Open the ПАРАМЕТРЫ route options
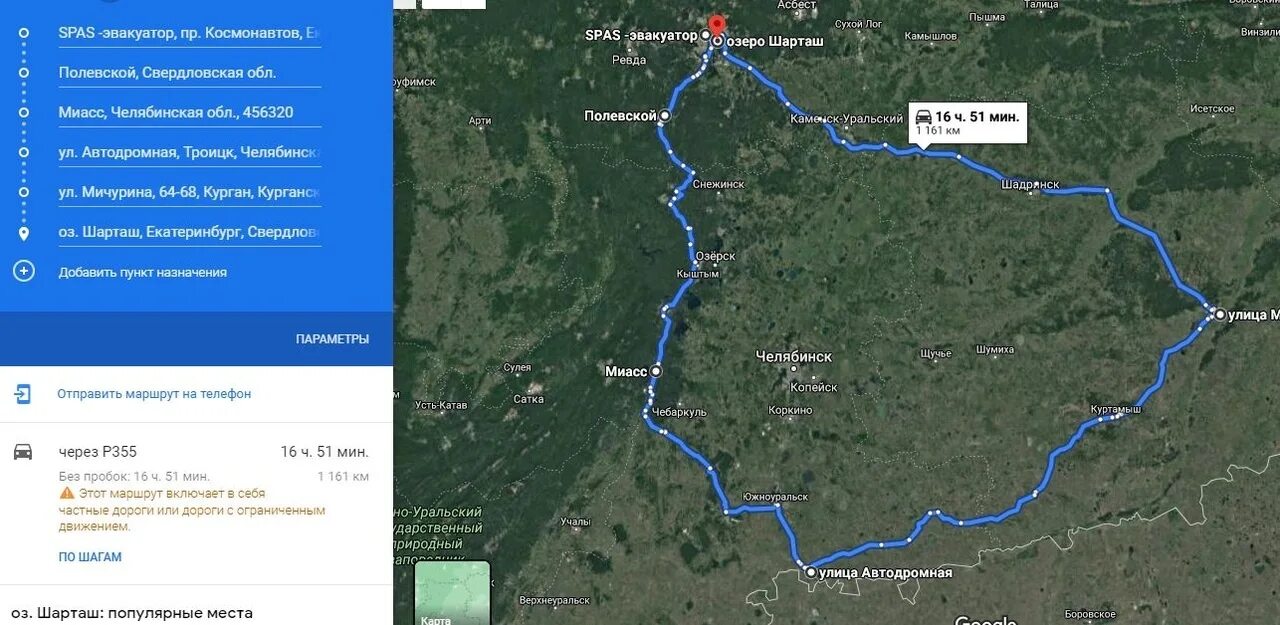 click(x=332, y=339)
